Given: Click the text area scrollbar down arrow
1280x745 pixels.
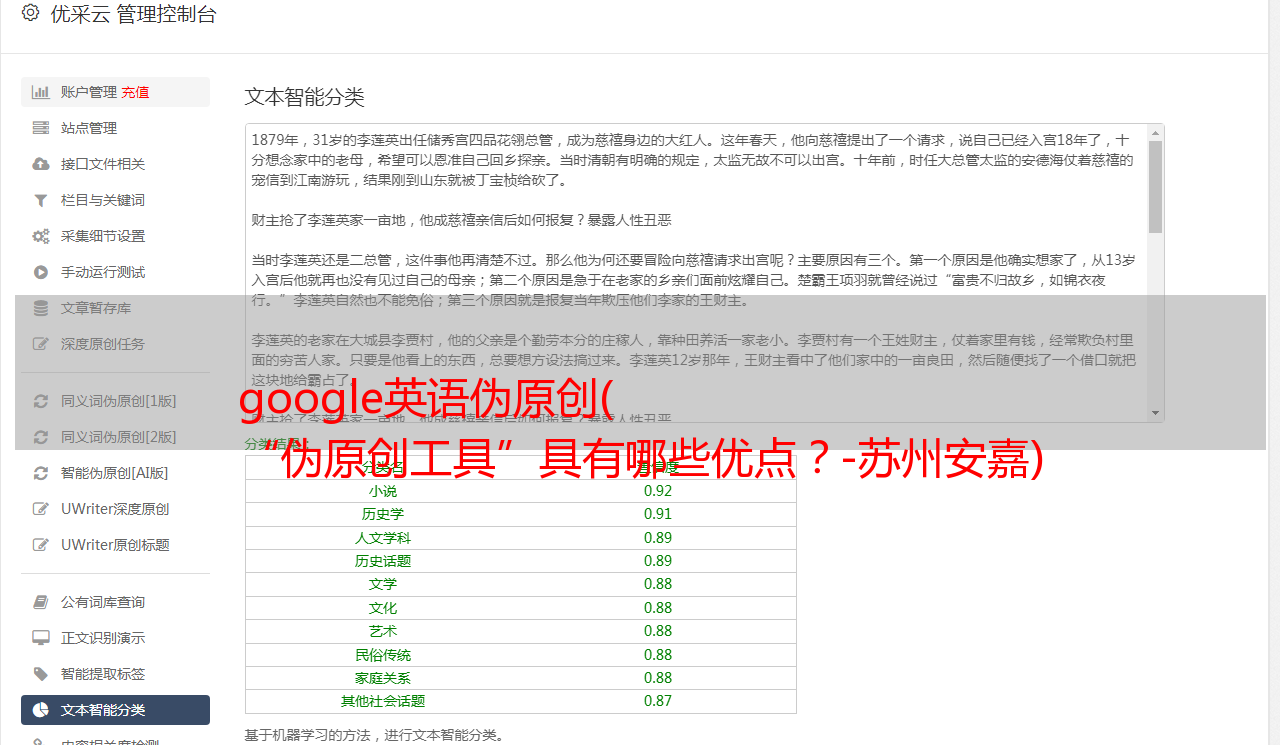Looking at the screenshot, I should (1155, 412).
